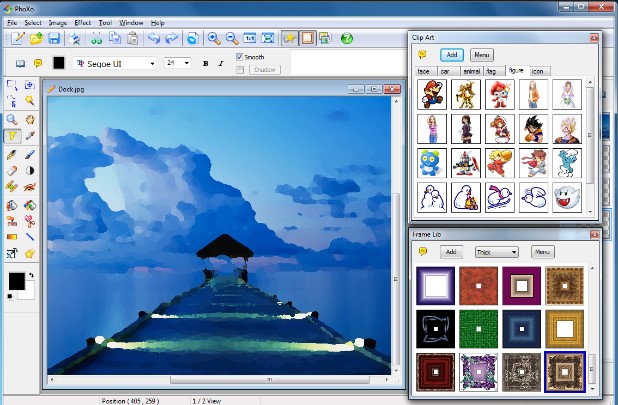Toggle bold text formatting
Viewport: 618px width, 405px height.
tap(206, 63)
